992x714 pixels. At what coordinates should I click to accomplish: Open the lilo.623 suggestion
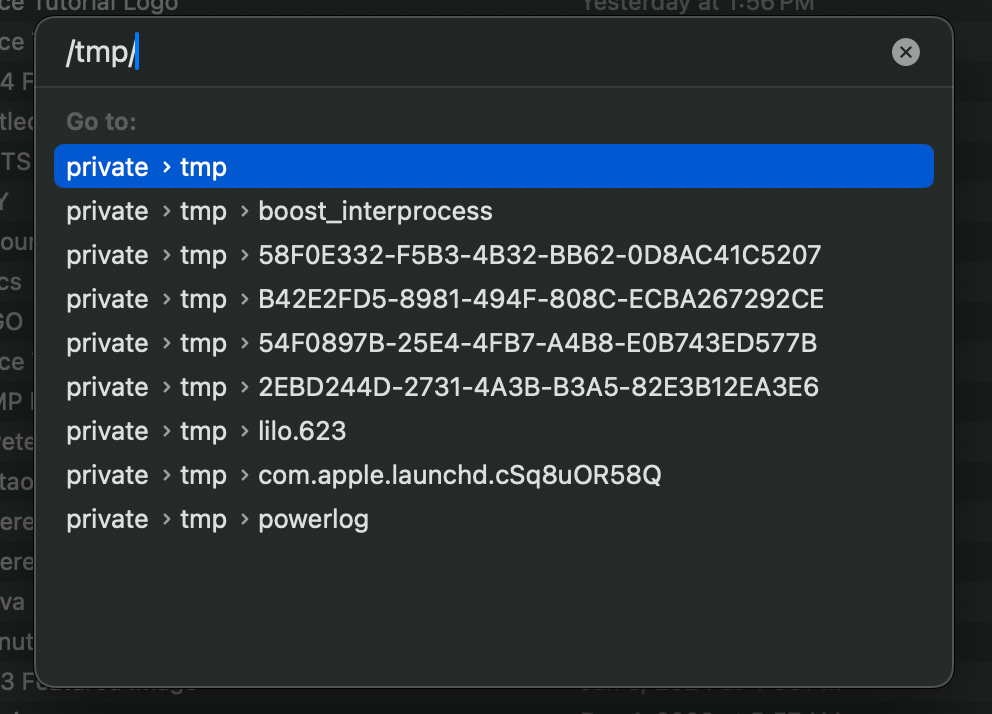[x=302, y=431]
